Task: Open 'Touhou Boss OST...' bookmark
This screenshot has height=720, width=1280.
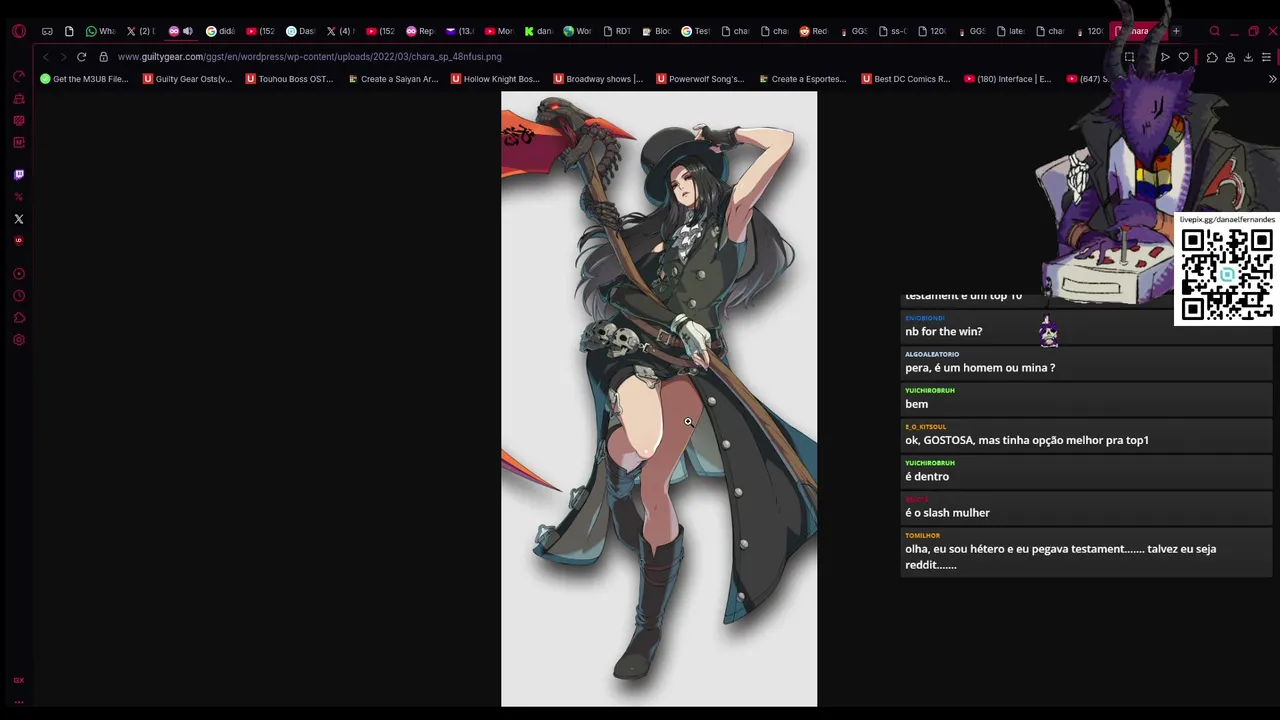Action: point(290,79)
